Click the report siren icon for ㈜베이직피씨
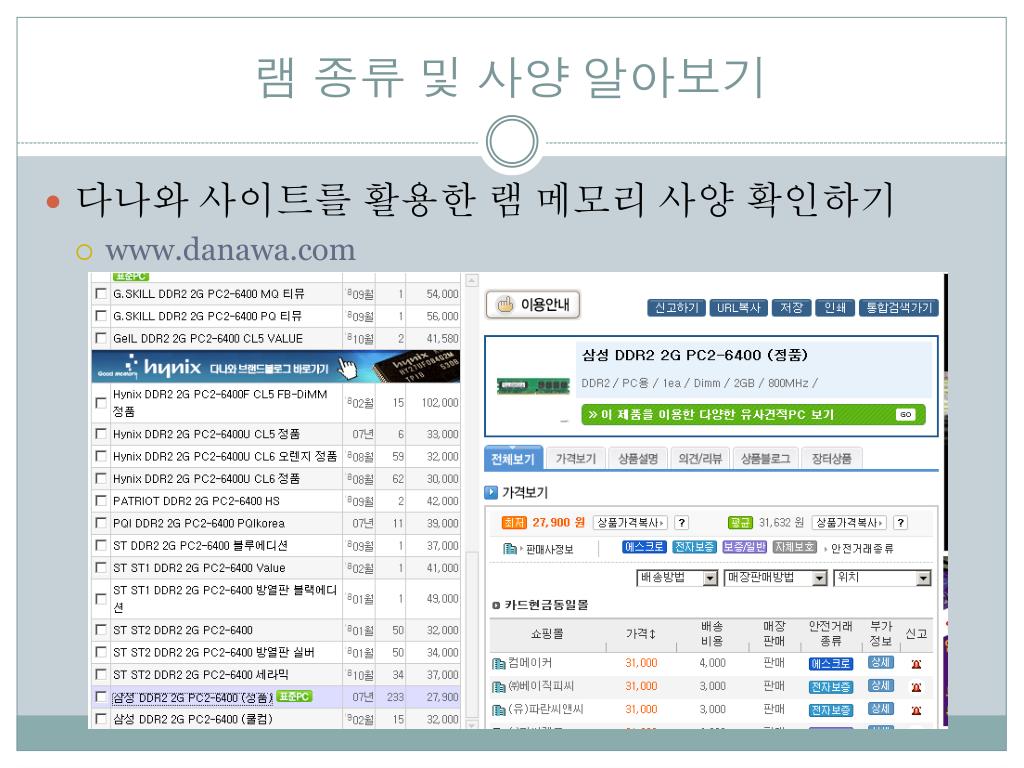The image size is (1024, 768). [x=917, y=687]
